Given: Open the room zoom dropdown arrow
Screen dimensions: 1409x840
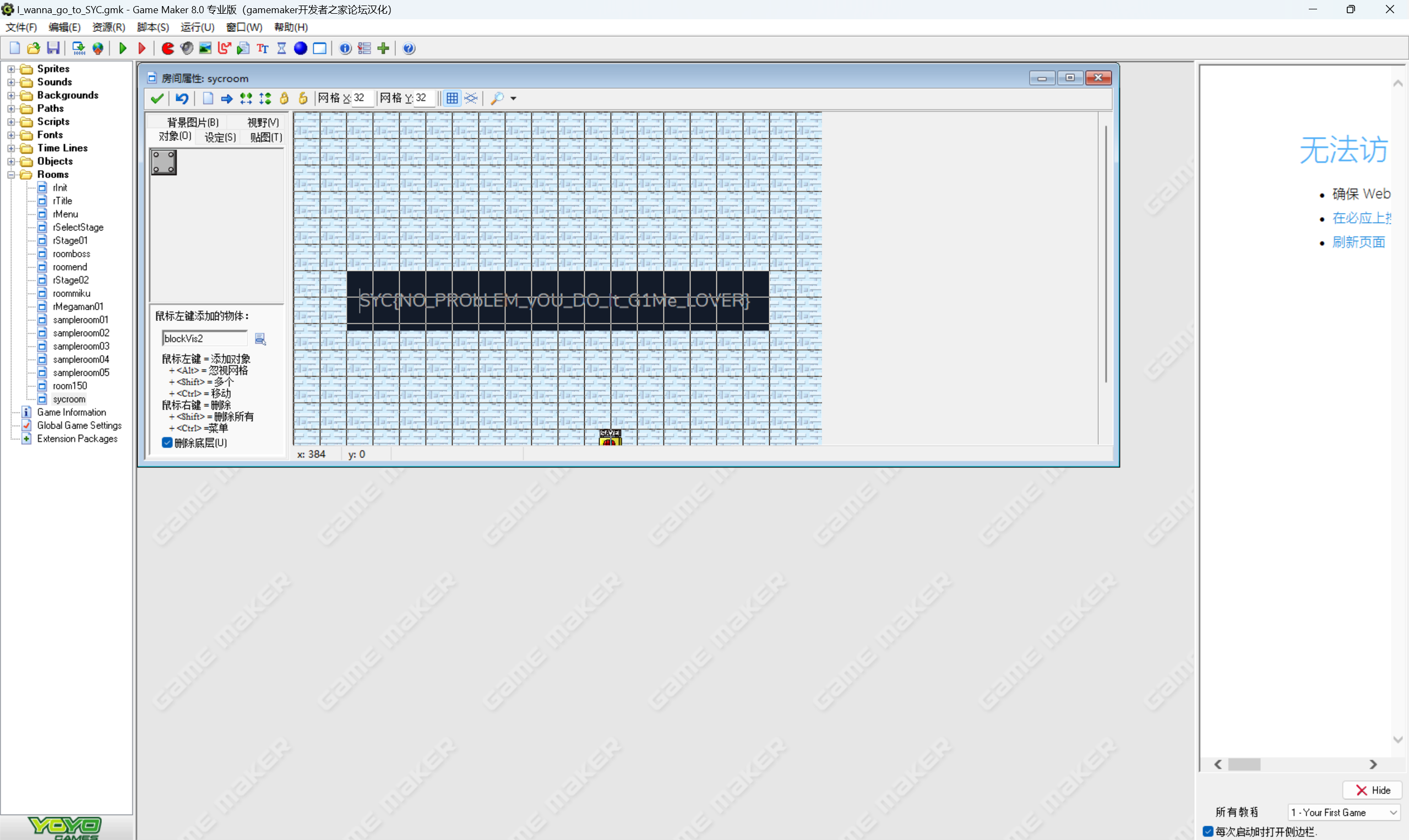Looking at the screenshot, I should (514, 99).
